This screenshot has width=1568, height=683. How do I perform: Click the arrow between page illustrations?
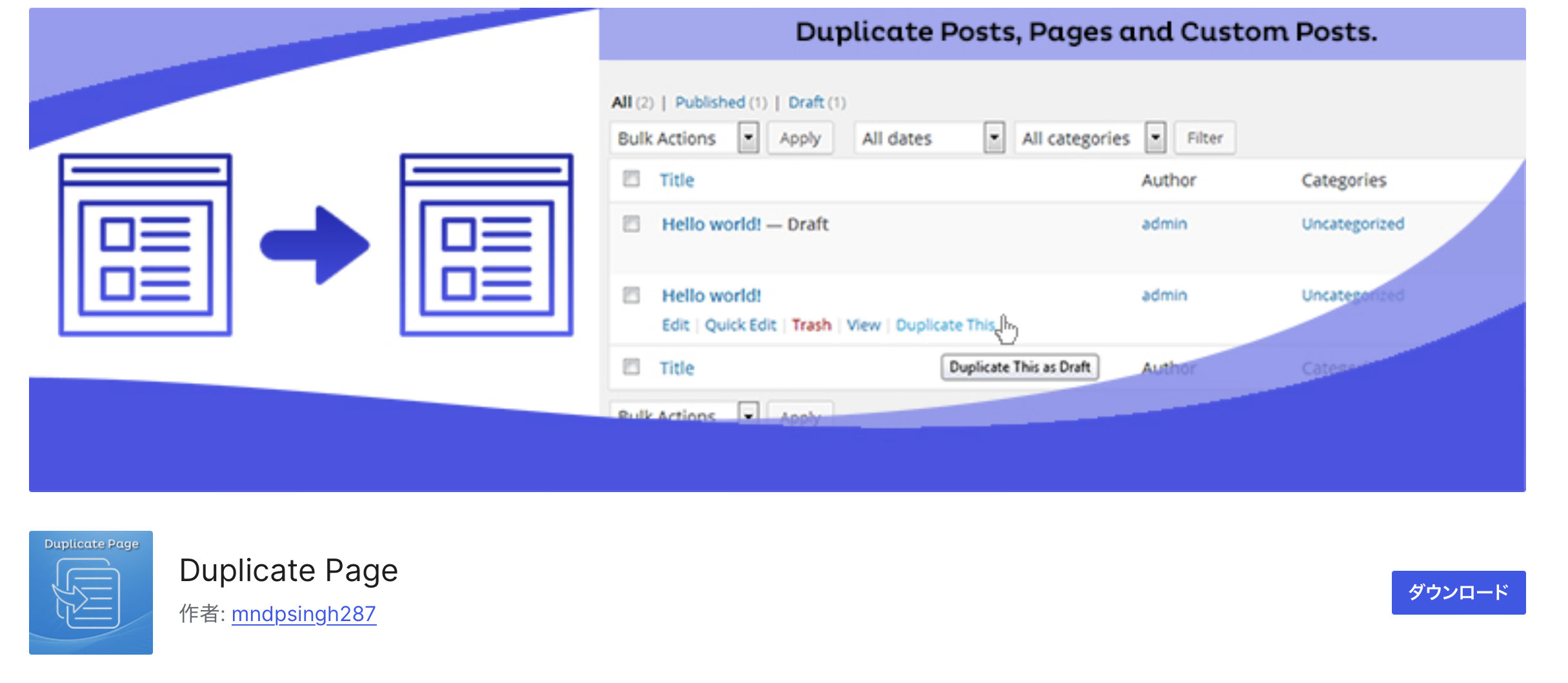[x=315, y=245]
